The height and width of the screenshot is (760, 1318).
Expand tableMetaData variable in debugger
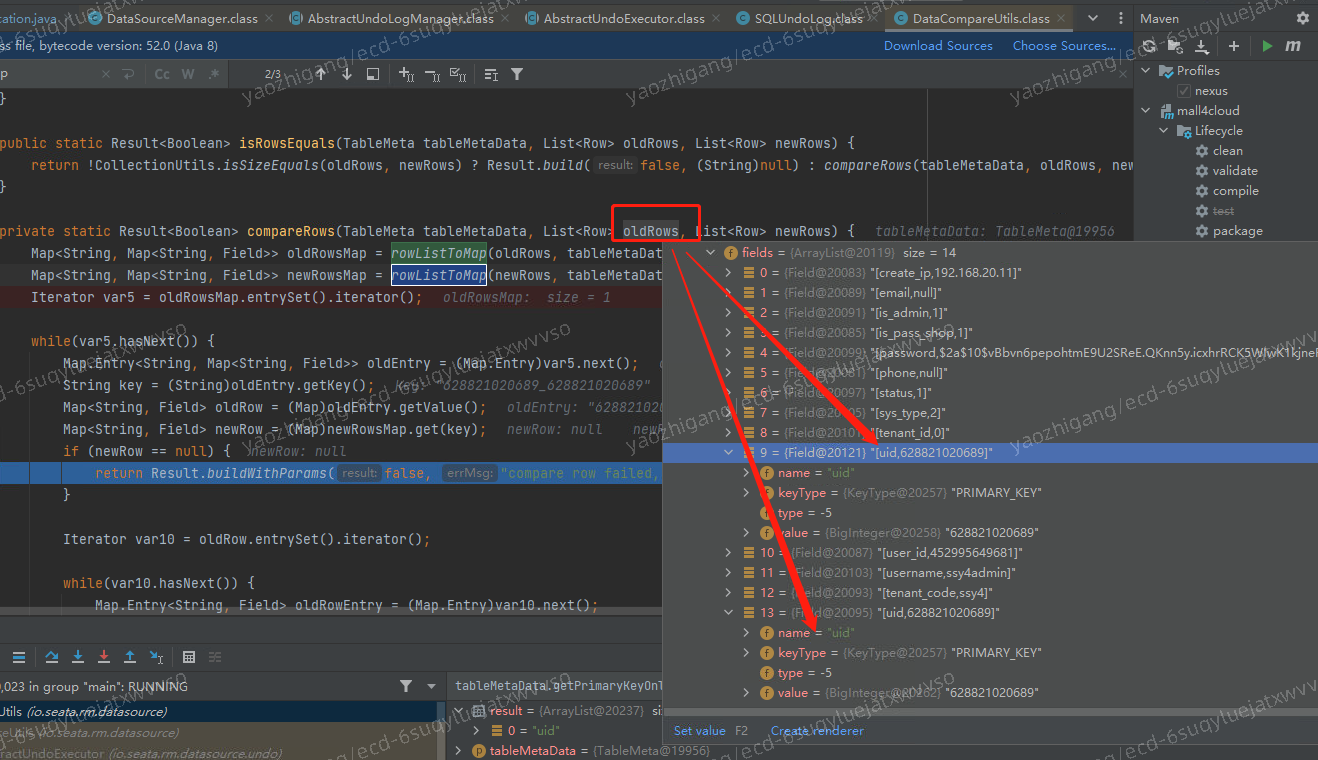(459, 751)
